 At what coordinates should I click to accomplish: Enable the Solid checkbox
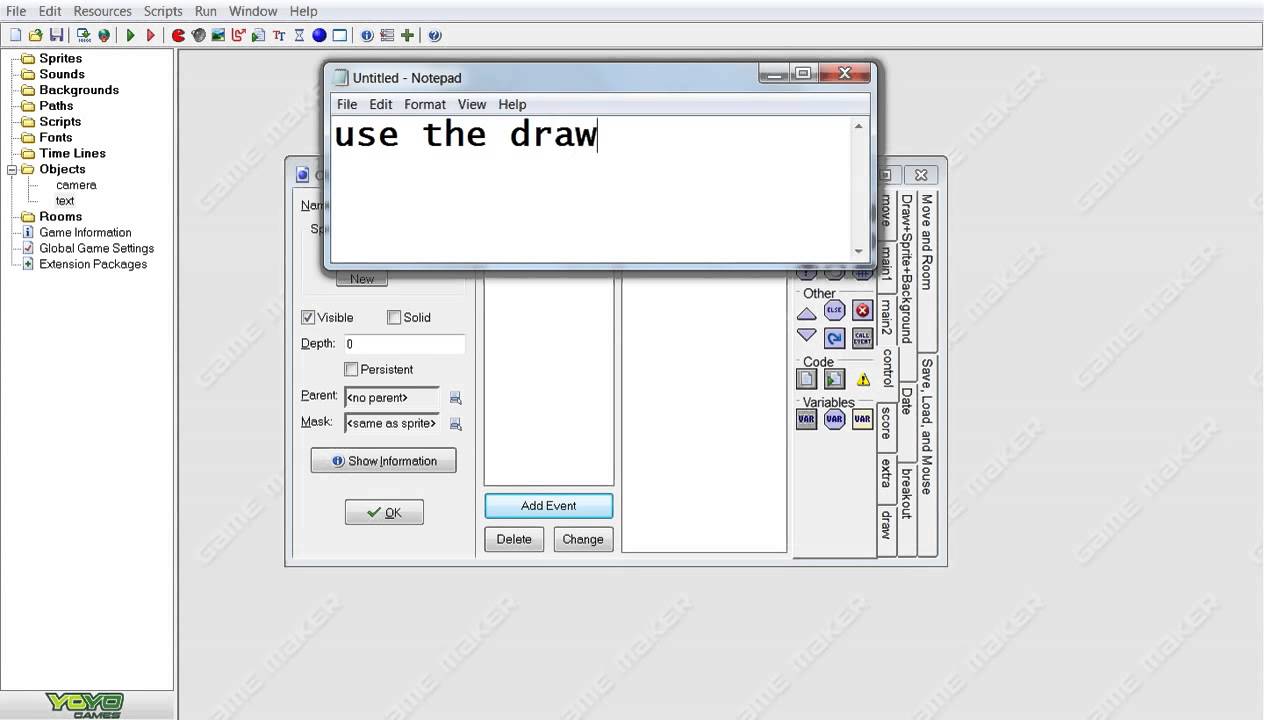[x=394, y=317]
